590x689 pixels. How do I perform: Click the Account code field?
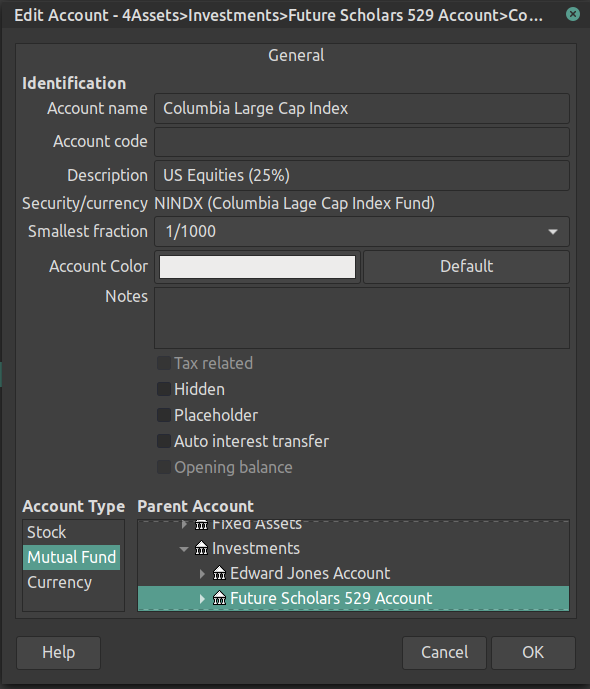[x=362, y=142]
